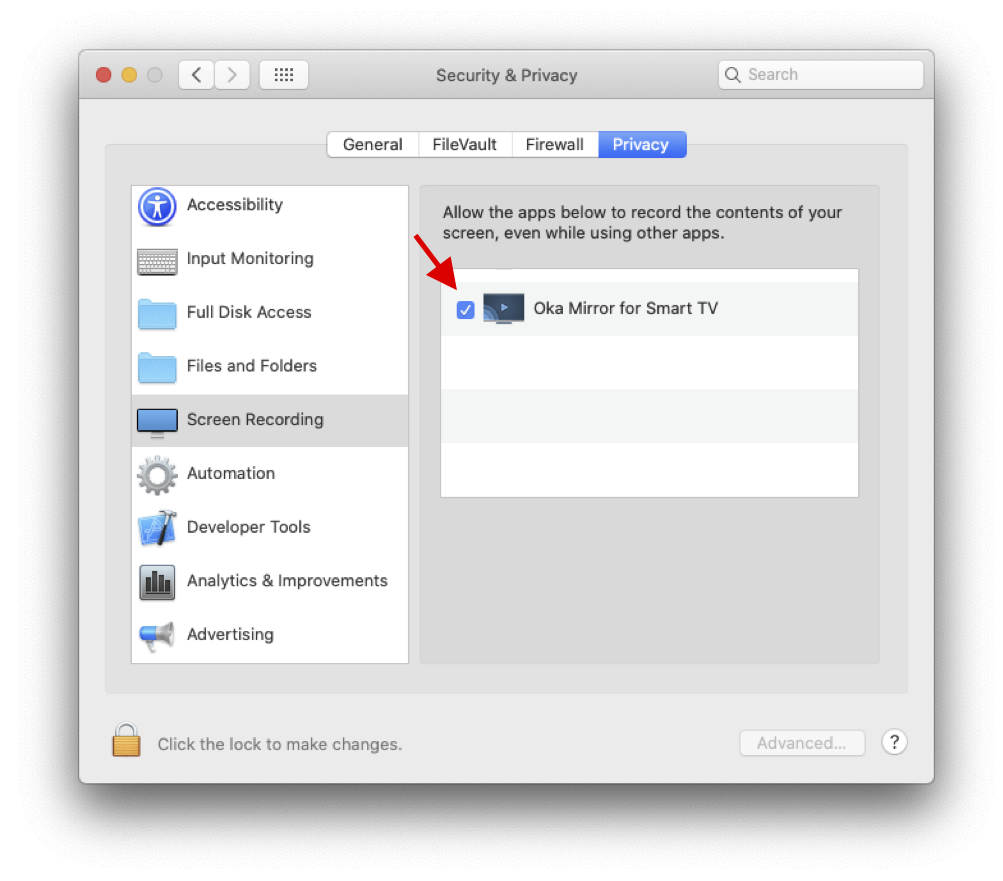Click the padlock to unlock changes
This screenshot has width=1003, height=881.
point(126,740)
